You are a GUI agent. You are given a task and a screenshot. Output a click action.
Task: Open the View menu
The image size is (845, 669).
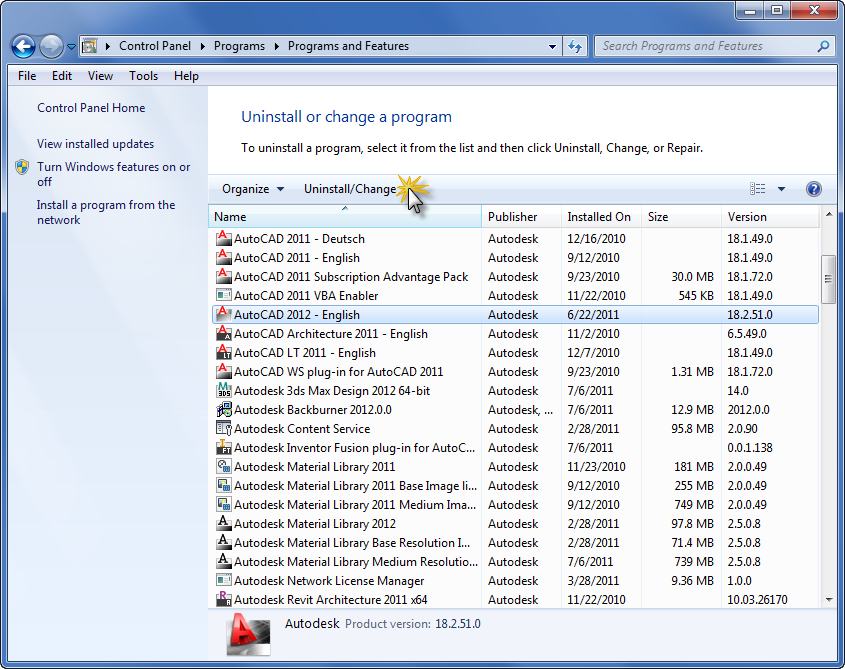100,76
